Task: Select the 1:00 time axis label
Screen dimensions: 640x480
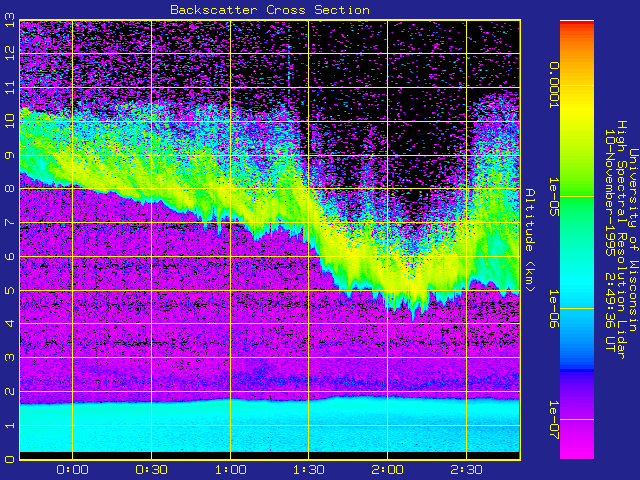Action: coord(230,470)
